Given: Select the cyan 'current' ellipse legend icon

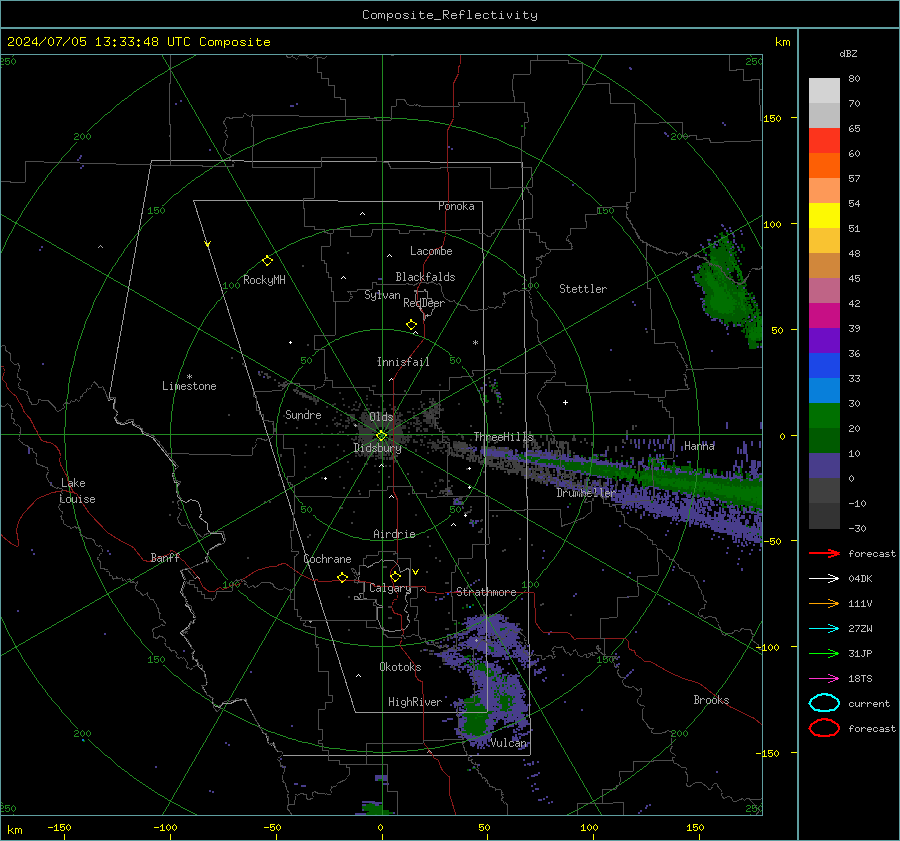Looking at the screenshot, I should pos(824,703).
